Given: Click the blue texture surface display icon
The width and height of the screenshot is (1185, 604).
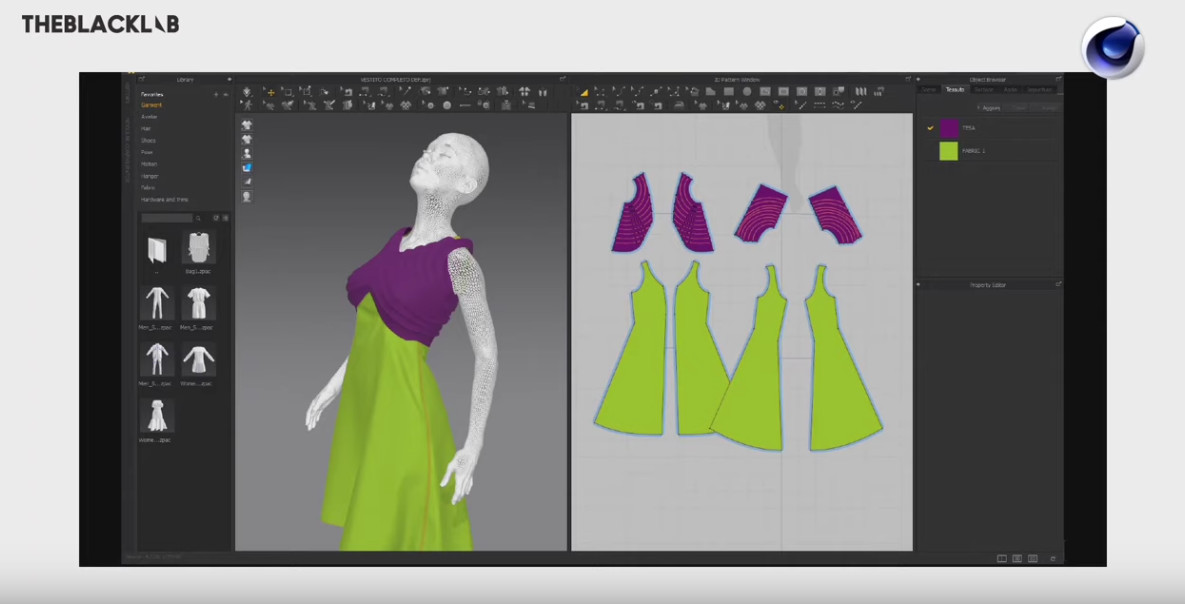Looking at the screenshot, I should coord(246,167).
